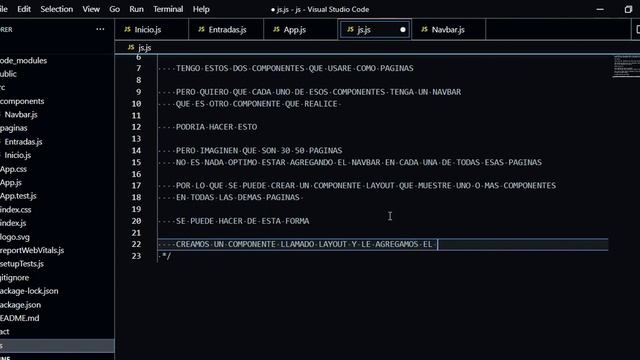The height and width of the screenshot is (360, 640).
Task: Open the View menu
Action: tap(91, 9)
